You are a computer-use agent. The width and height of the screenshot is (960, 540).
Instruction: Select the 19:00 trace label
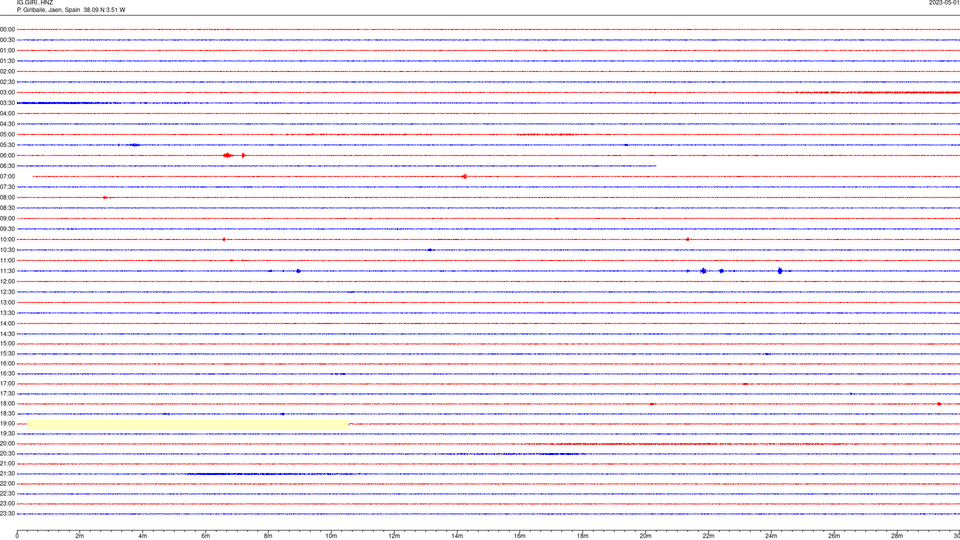click(7, 424)
